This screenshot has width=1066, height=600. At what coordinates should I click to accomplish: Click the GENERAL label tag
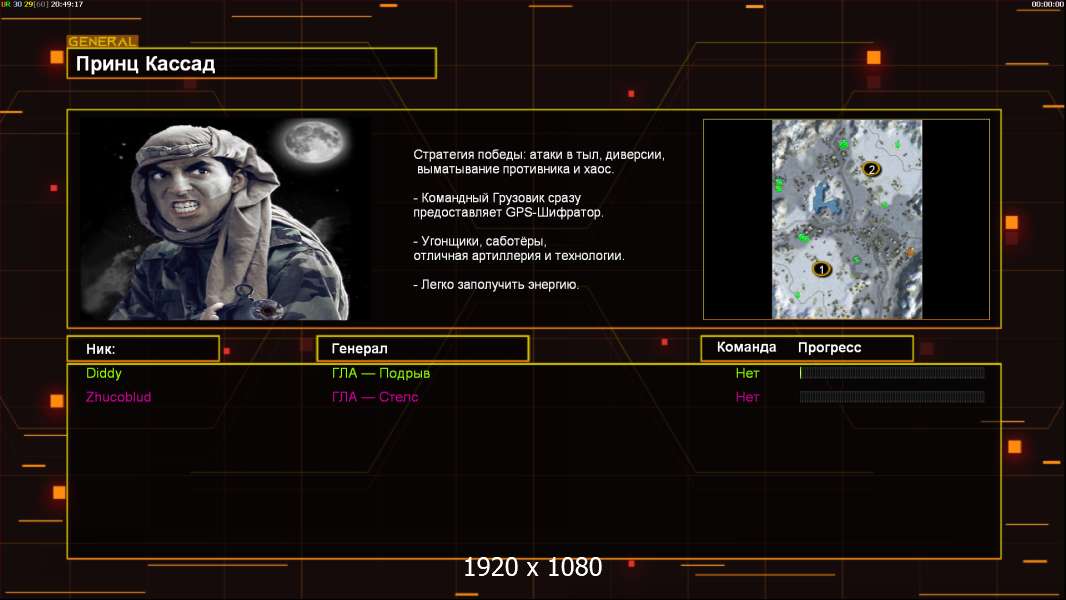coord(102,42)
